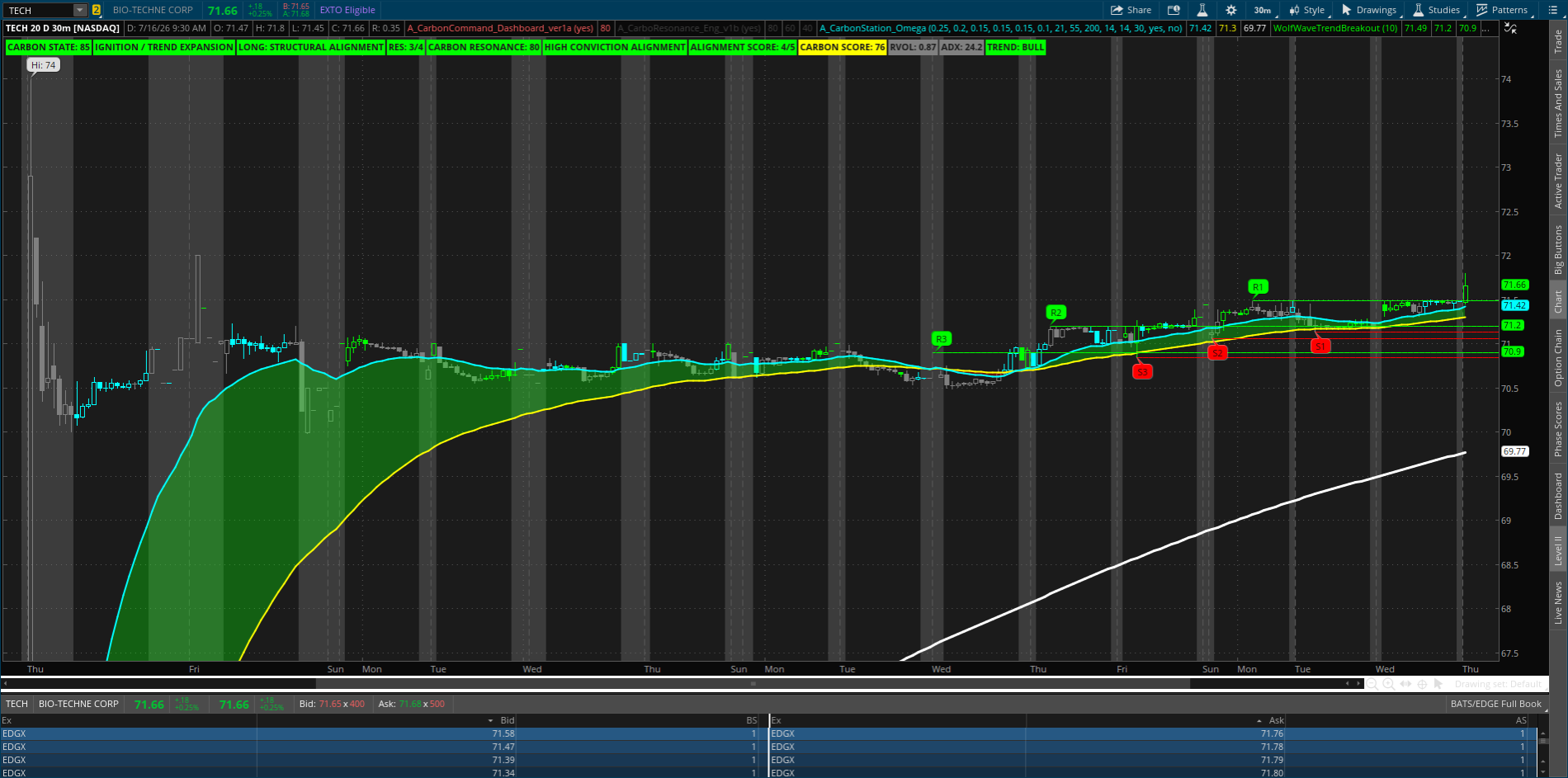This screenshot has width=1568, height=778.
Task: Click the WolfWaveTrendBreakout (10) study title
Action: [x=1335, y=28]
